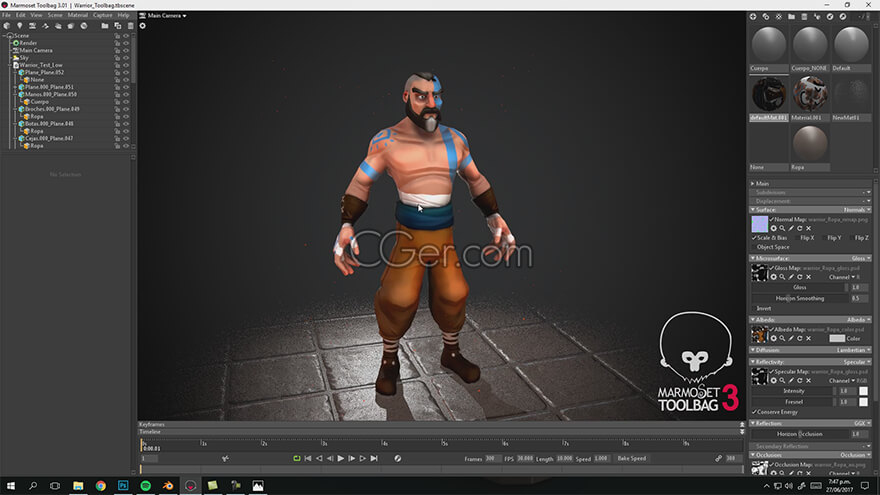The image size is (880, 495).
Task: Click the Fresnel white color swatch
Action: tap(863, 402)
